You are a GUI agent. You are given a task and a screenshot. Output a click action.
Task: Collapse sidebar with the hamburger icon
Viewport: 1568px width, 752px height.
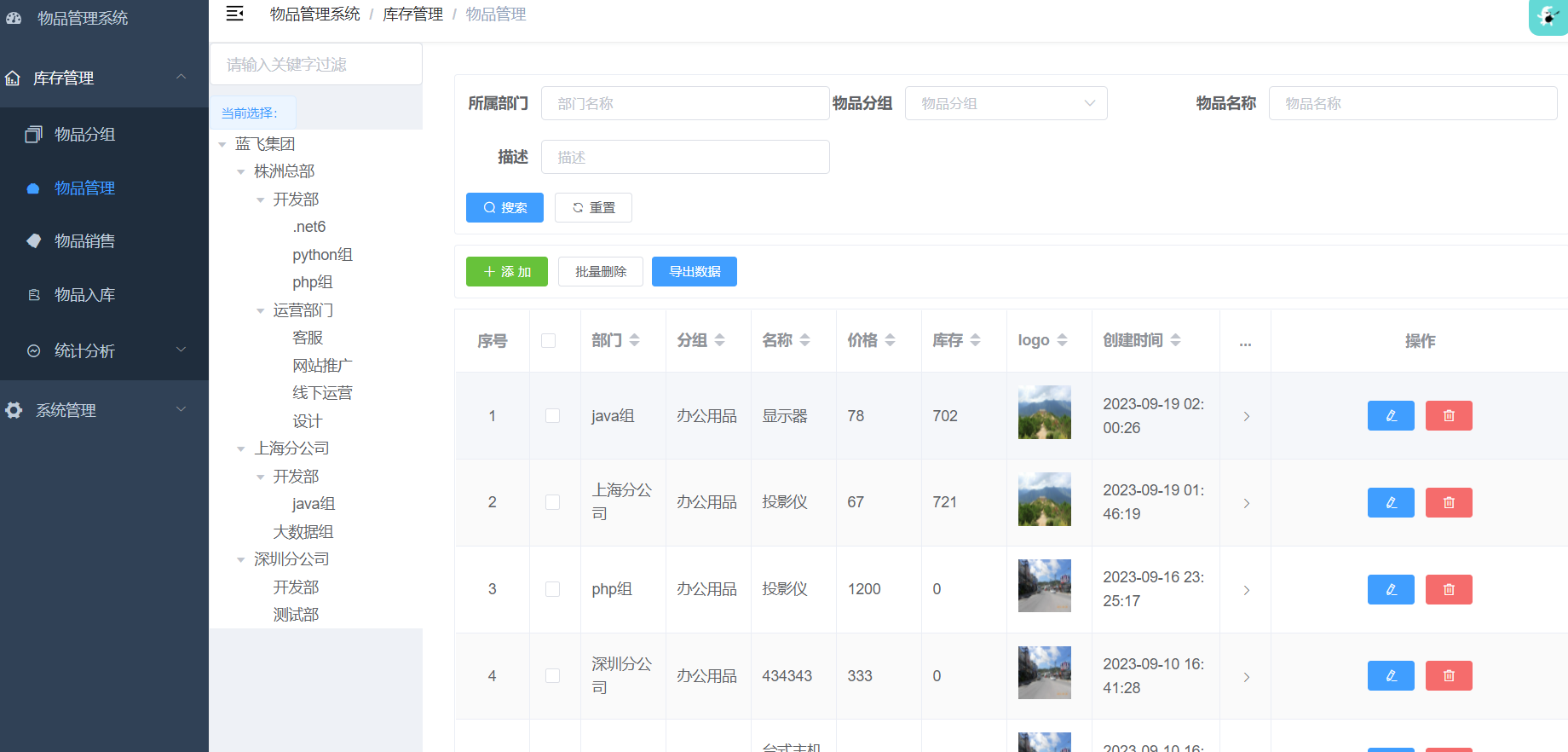pyautogui.click(x=235, y=14)
